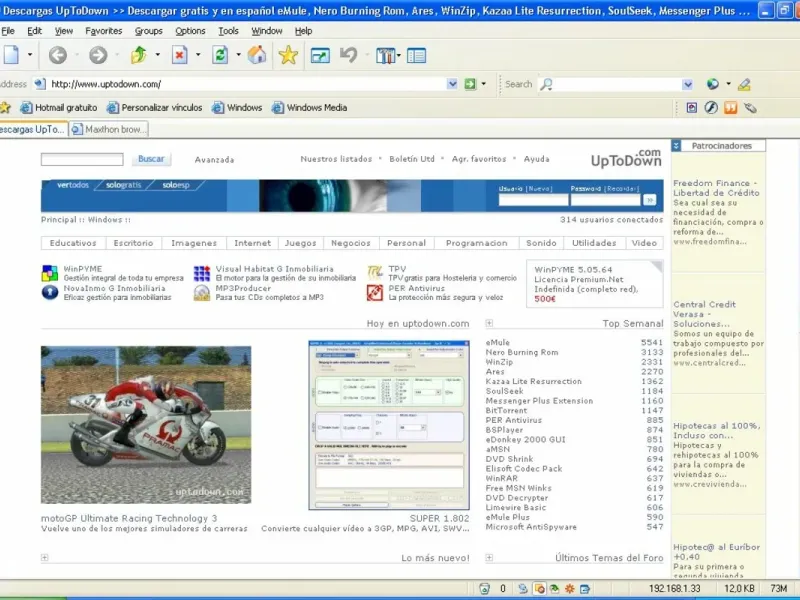Expand the Lo más nuevo plus box
The image size is (800, 600).
(x=44, y=558)
